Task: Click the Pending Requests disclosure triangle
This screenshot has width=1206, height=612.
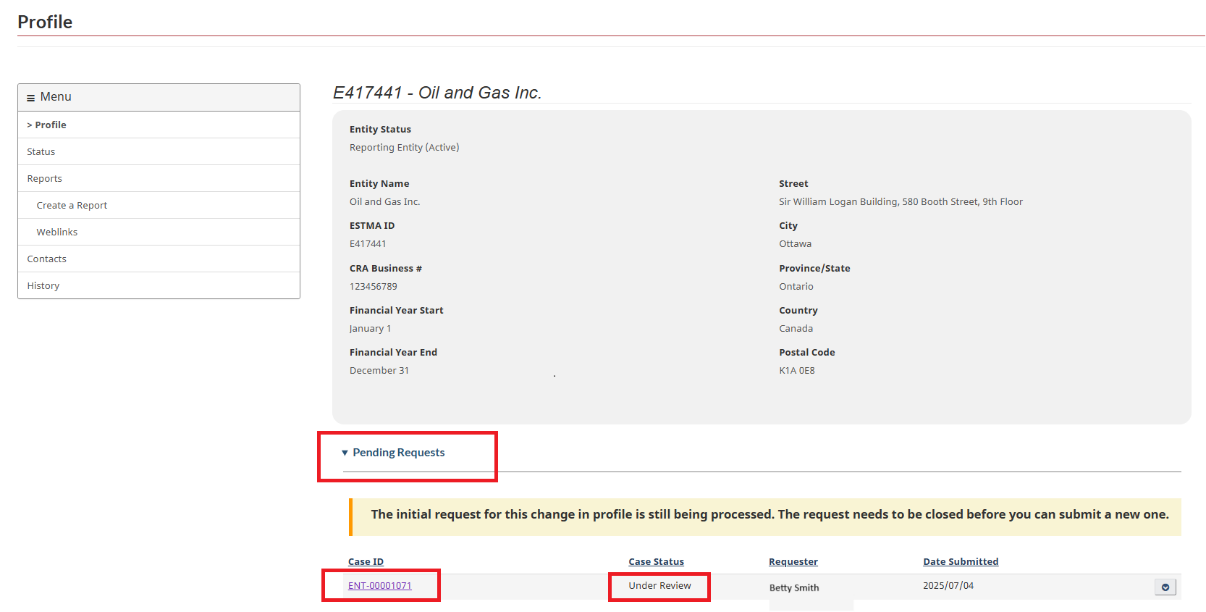Action: (346, 452)
